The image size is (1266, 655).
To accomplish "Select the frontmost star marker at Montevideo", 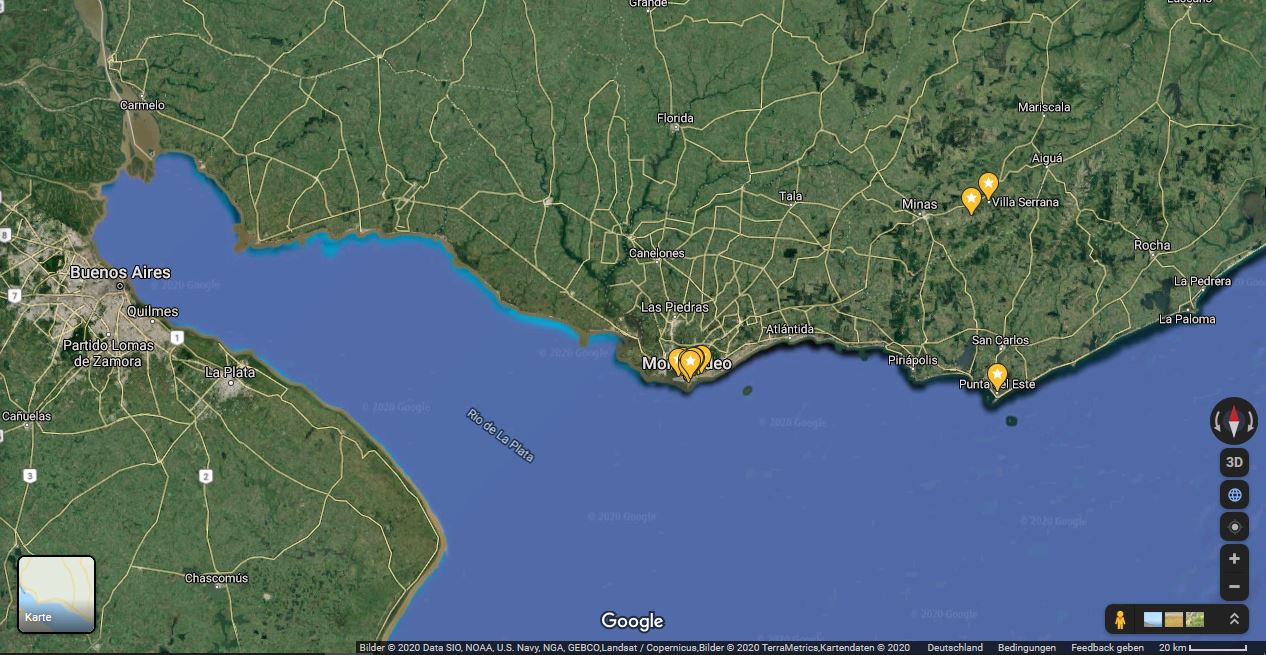I will (x=690, y=363).
